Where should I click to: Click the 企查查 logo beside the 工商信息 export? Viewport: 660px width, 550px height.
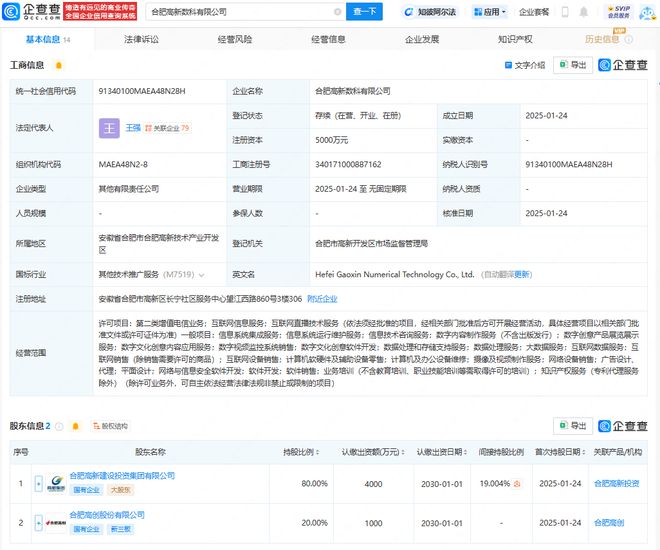click(x=623, y=65)
